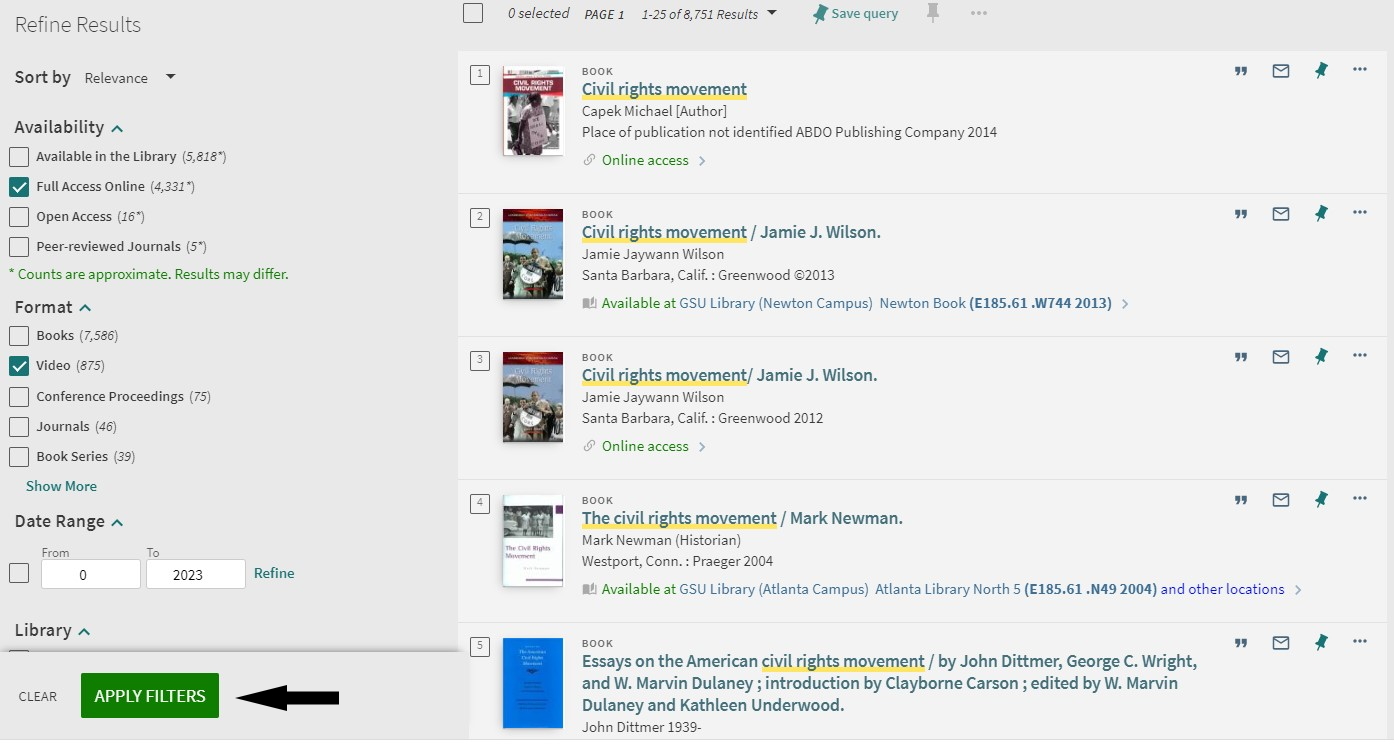Image resolution: width=1394 pixels, height=744 pixels.
Task: Show citation for the Essays result
Action: (1241, 642)
